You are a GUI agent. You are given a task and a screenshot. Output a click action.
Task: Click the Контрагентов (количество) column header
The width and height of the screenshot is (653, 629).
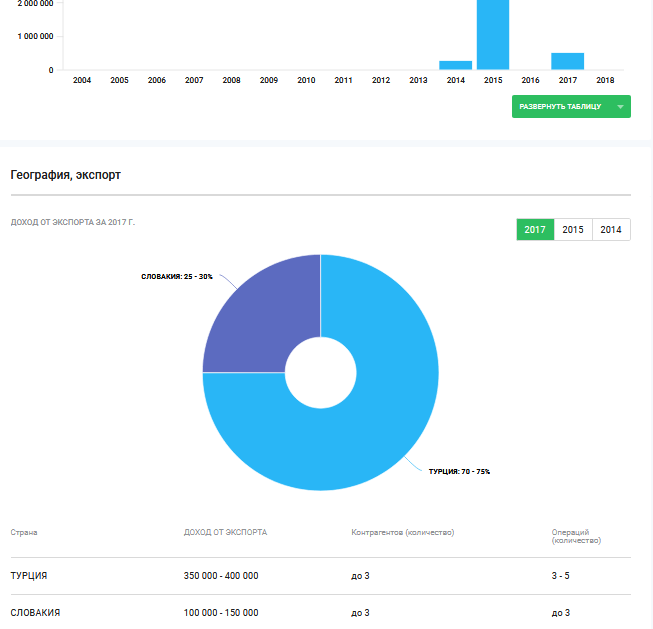[x=402, y=533]
